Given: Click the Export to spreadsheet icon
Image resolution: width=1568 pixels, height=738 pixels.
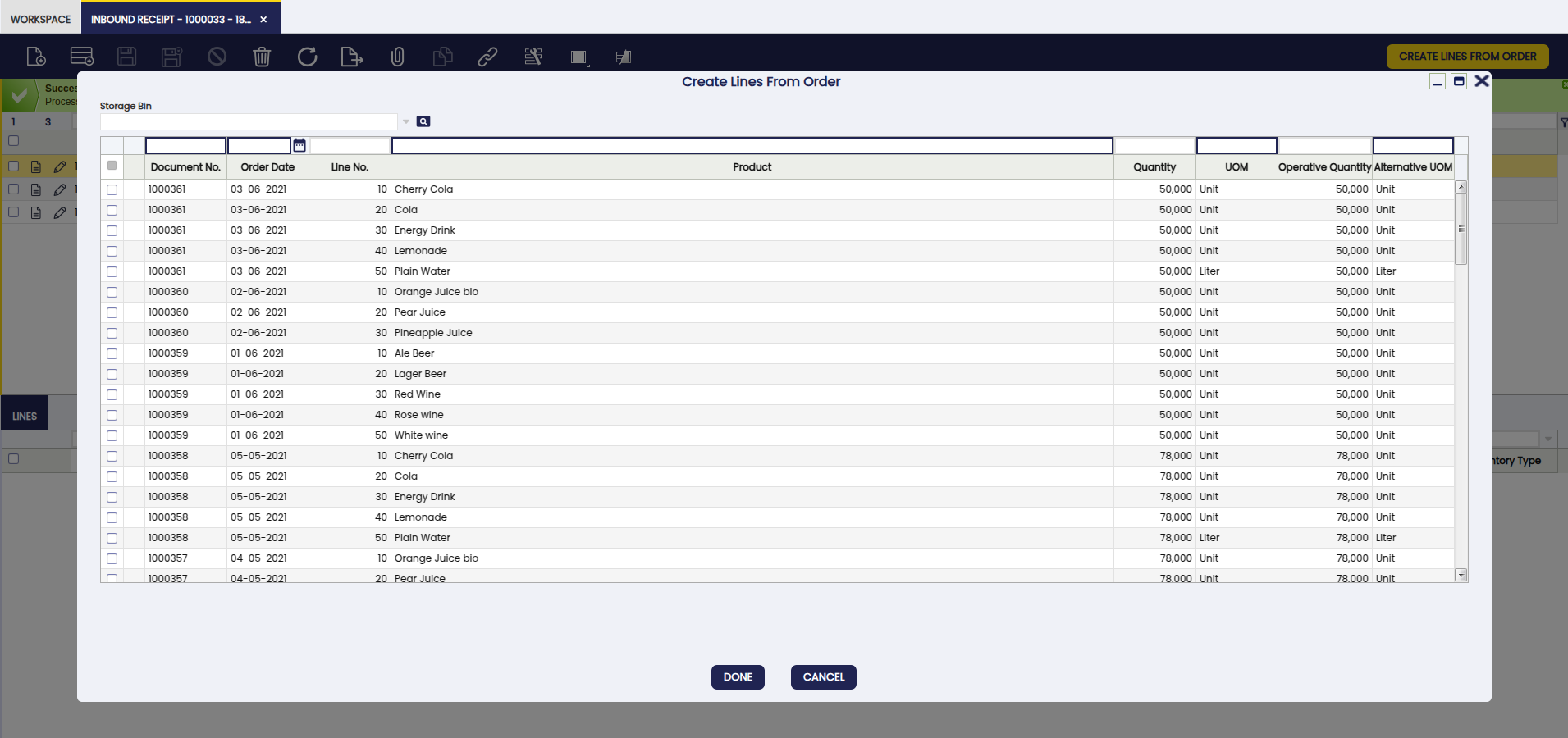Looking at the screenshot, I should pyautogui.click(x=351, y=57).
